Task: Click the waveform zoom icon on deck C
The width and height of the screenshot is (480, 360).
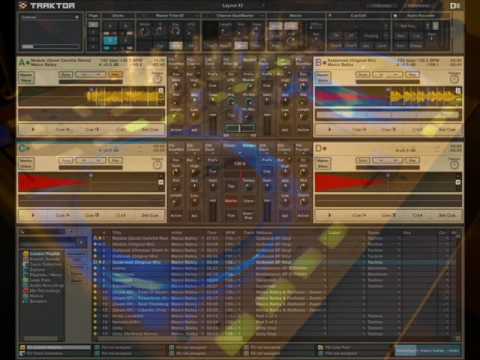Action: click(x=161, y=182)
